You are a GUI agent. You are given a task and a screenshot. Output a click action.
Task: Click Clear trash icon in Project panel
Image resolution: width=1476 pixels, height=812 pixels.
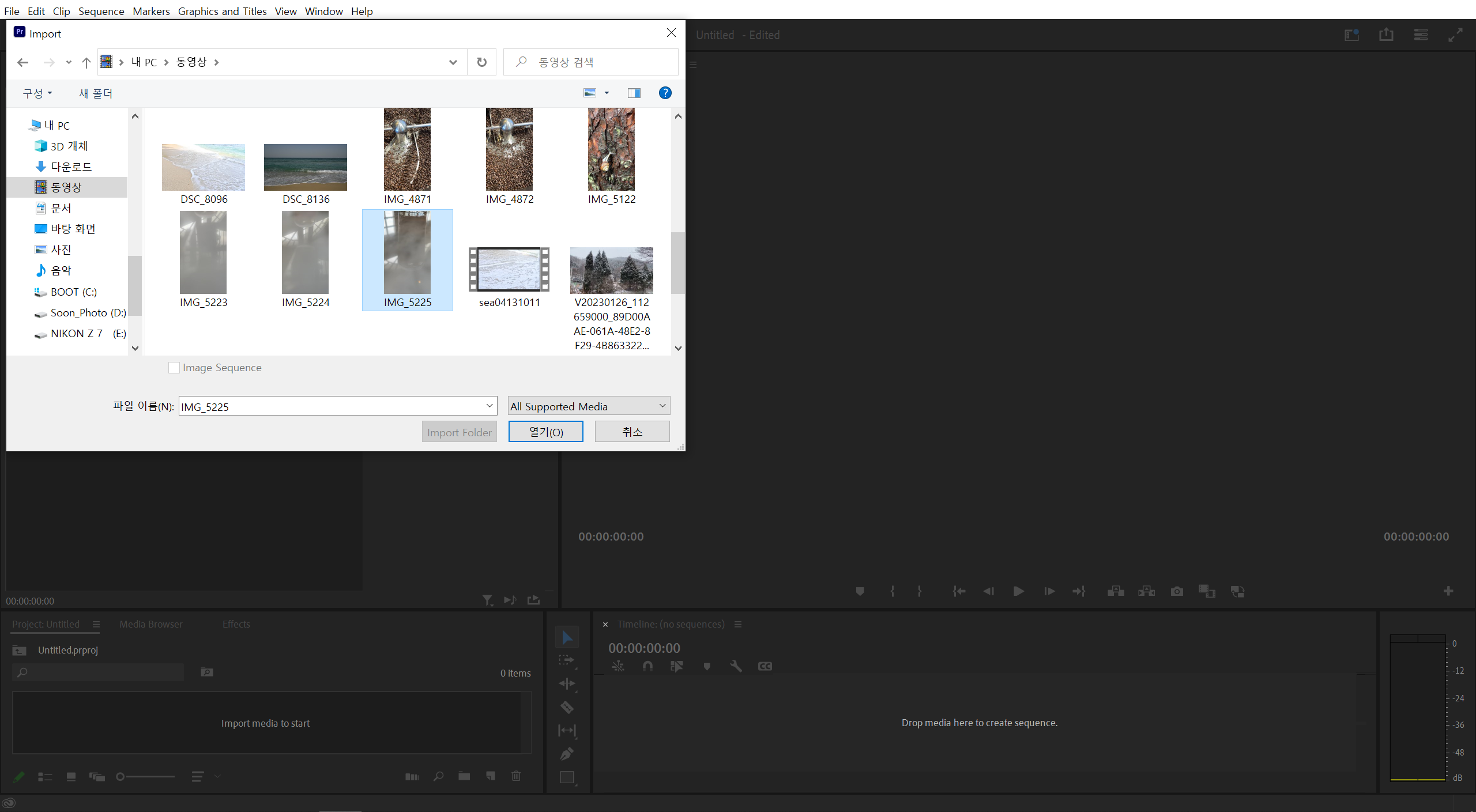[516, 776]
